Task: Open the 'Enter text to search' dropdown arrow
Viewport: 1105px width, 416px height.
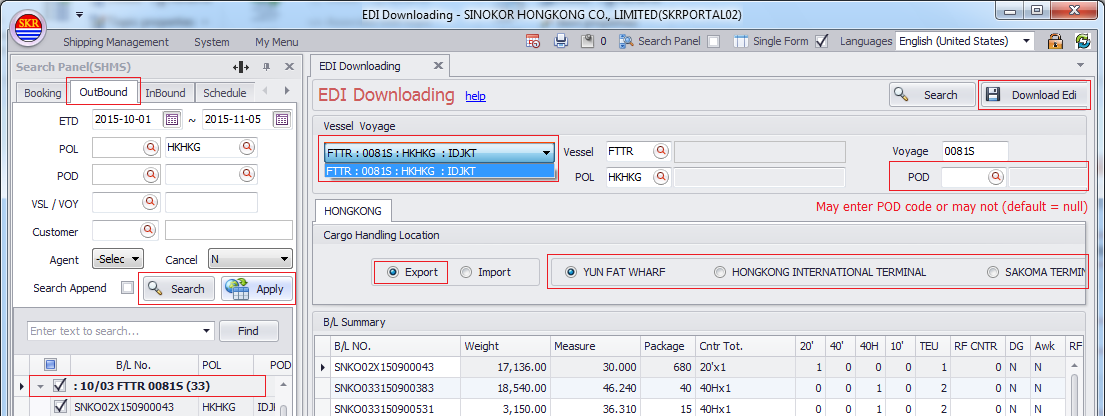Action: (x=206, y=331)
